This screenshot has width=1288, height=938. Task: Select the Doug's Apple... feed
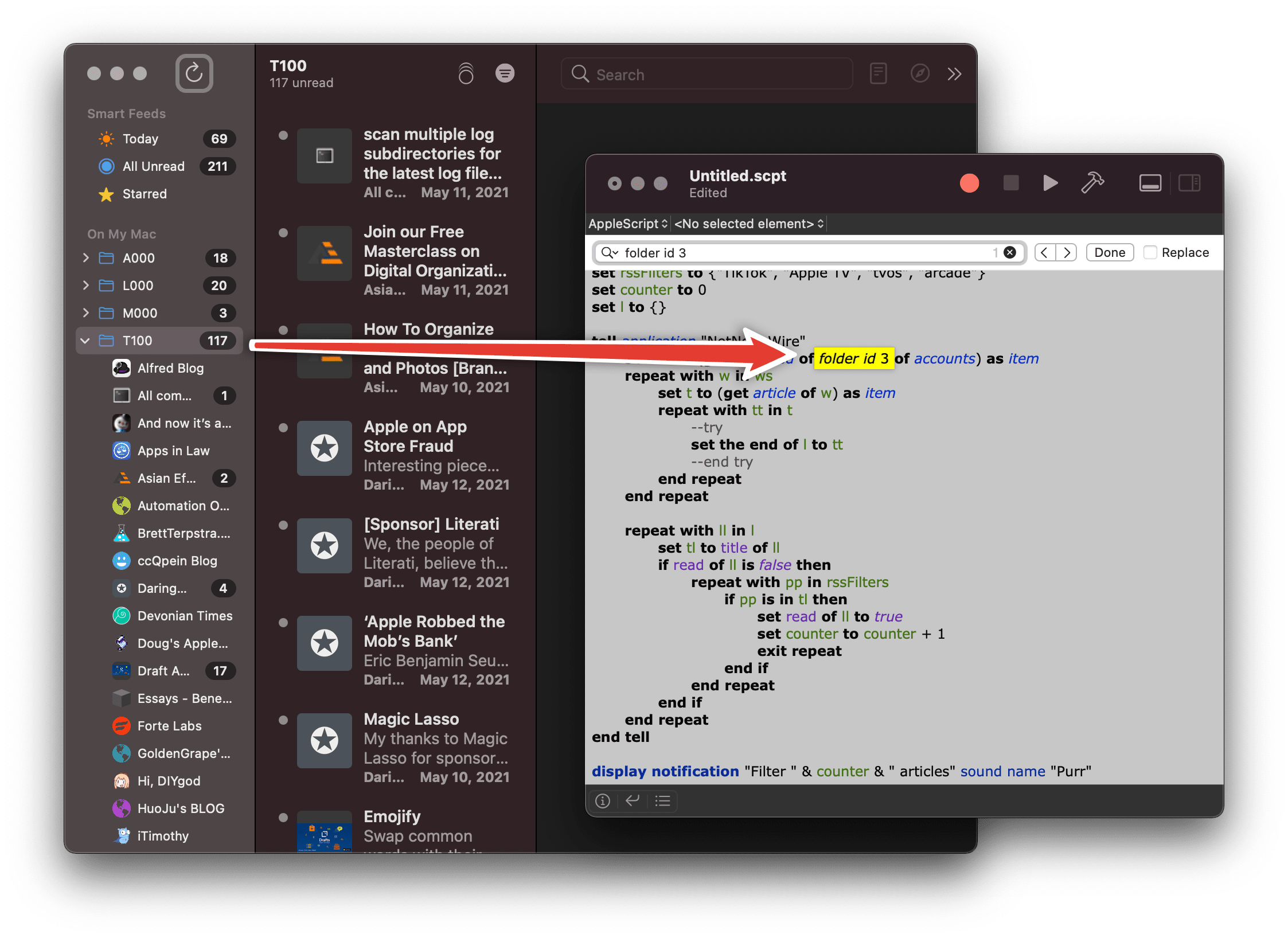click(x=160, y=643)
